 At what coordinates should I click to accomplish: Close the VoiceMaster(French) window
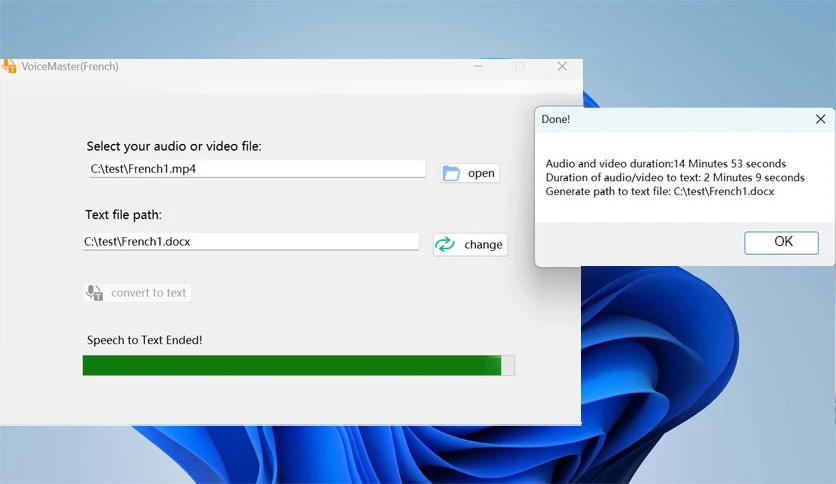coord(562,66)
